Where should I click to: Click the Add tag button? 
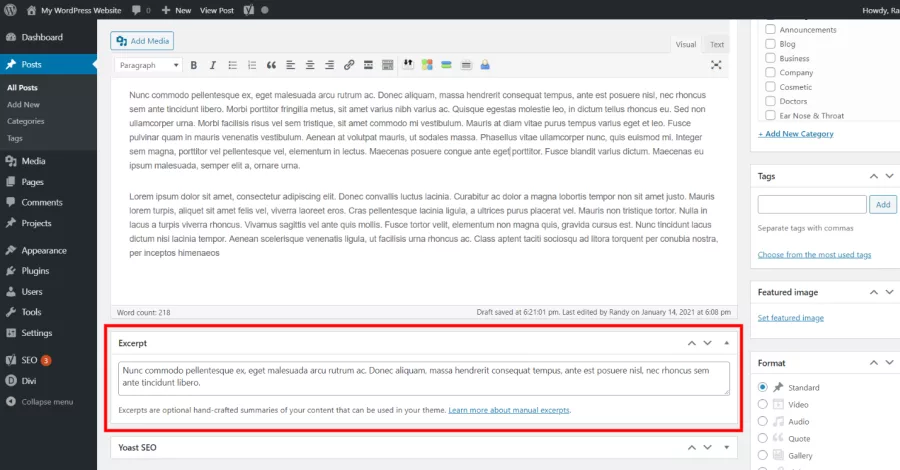[883, 204]
